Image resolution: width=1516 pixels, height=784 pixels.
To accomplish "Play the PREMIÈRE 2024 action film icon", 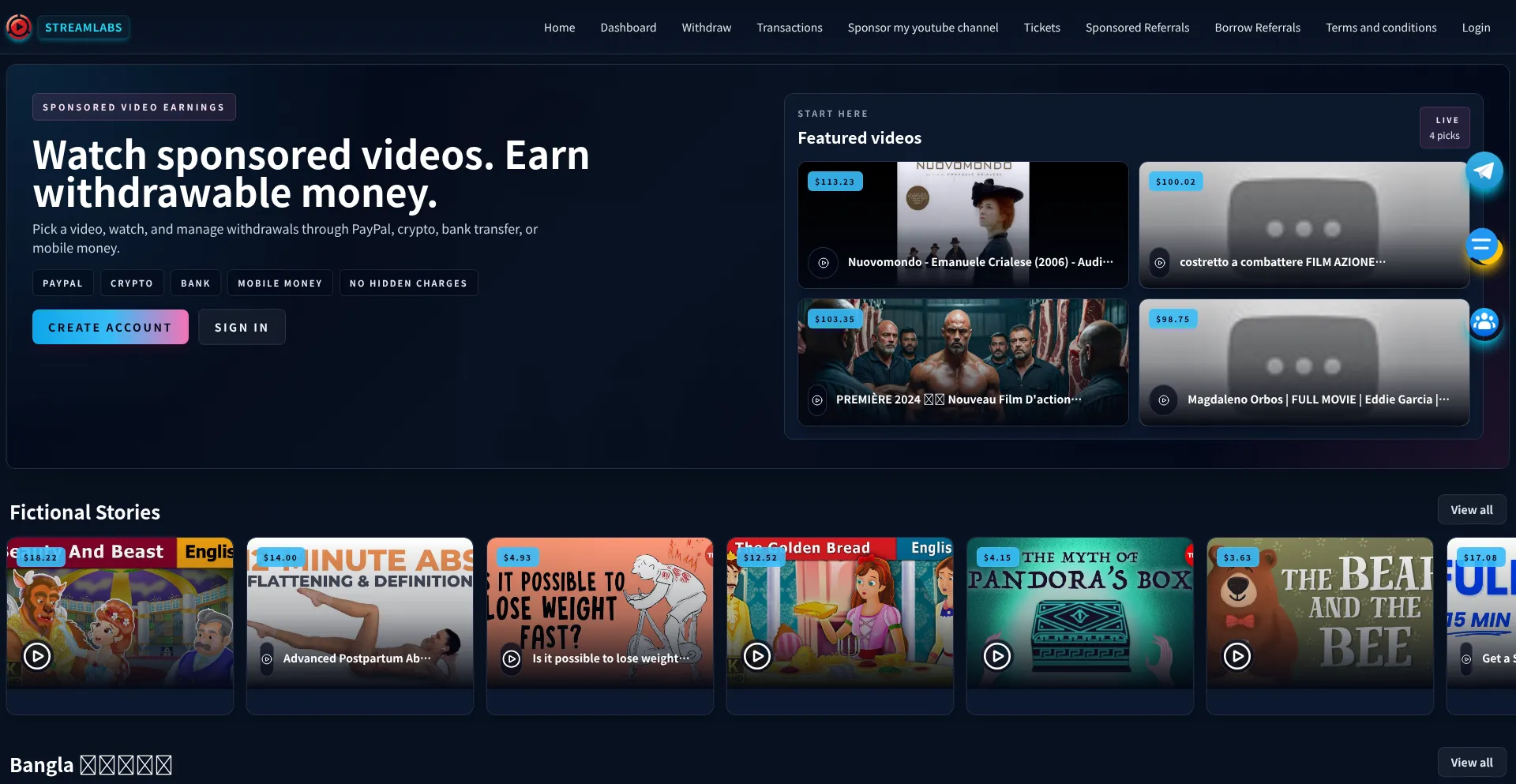I will click(x=817, y=400).
